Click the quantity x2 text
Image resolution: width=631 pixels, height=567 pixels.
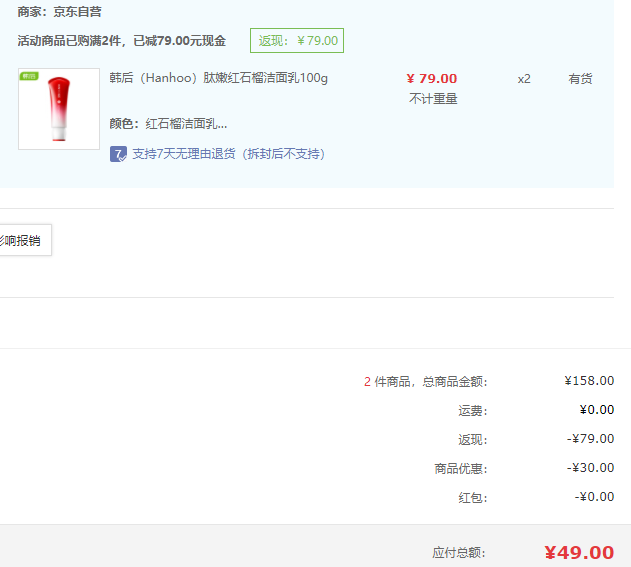(x=524, y=79)
